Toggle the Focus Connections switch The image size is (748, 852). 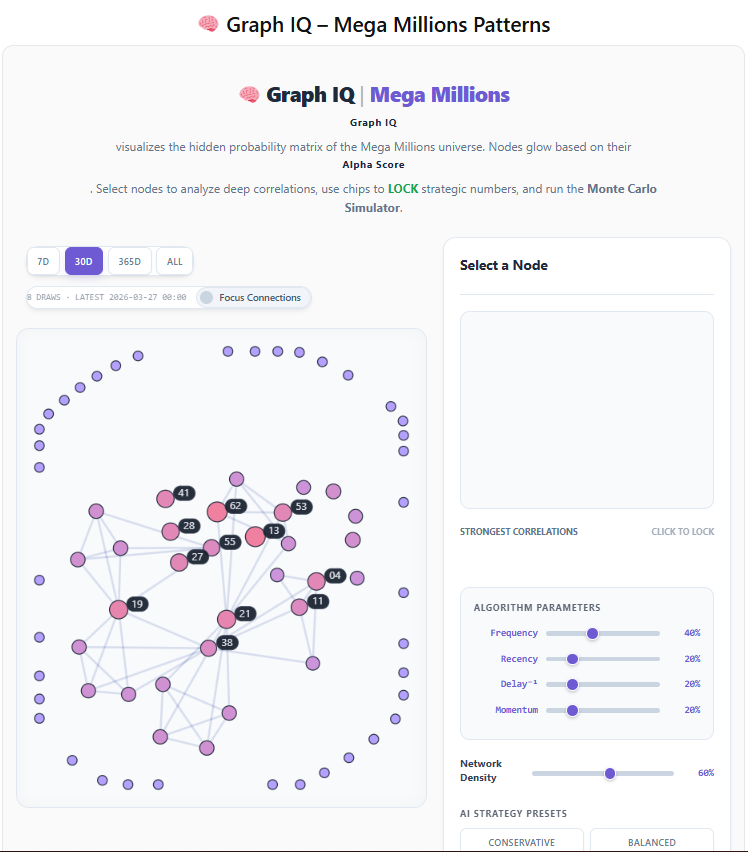tap(207, 297)
